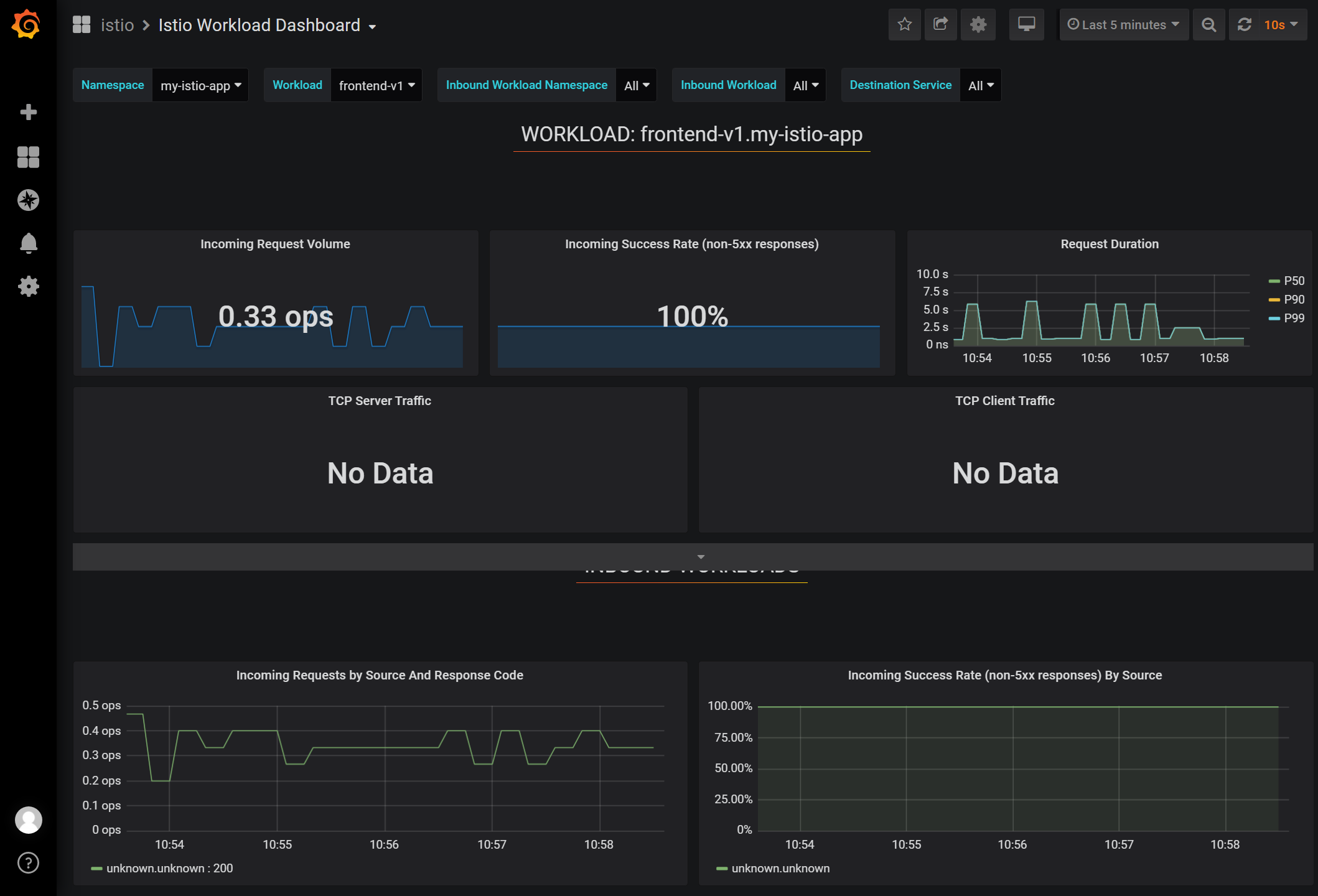This screenshot has height=896, width=1318.
Task: Open Inbound Workload Namespace All dropdown
Action: [637, 85]
